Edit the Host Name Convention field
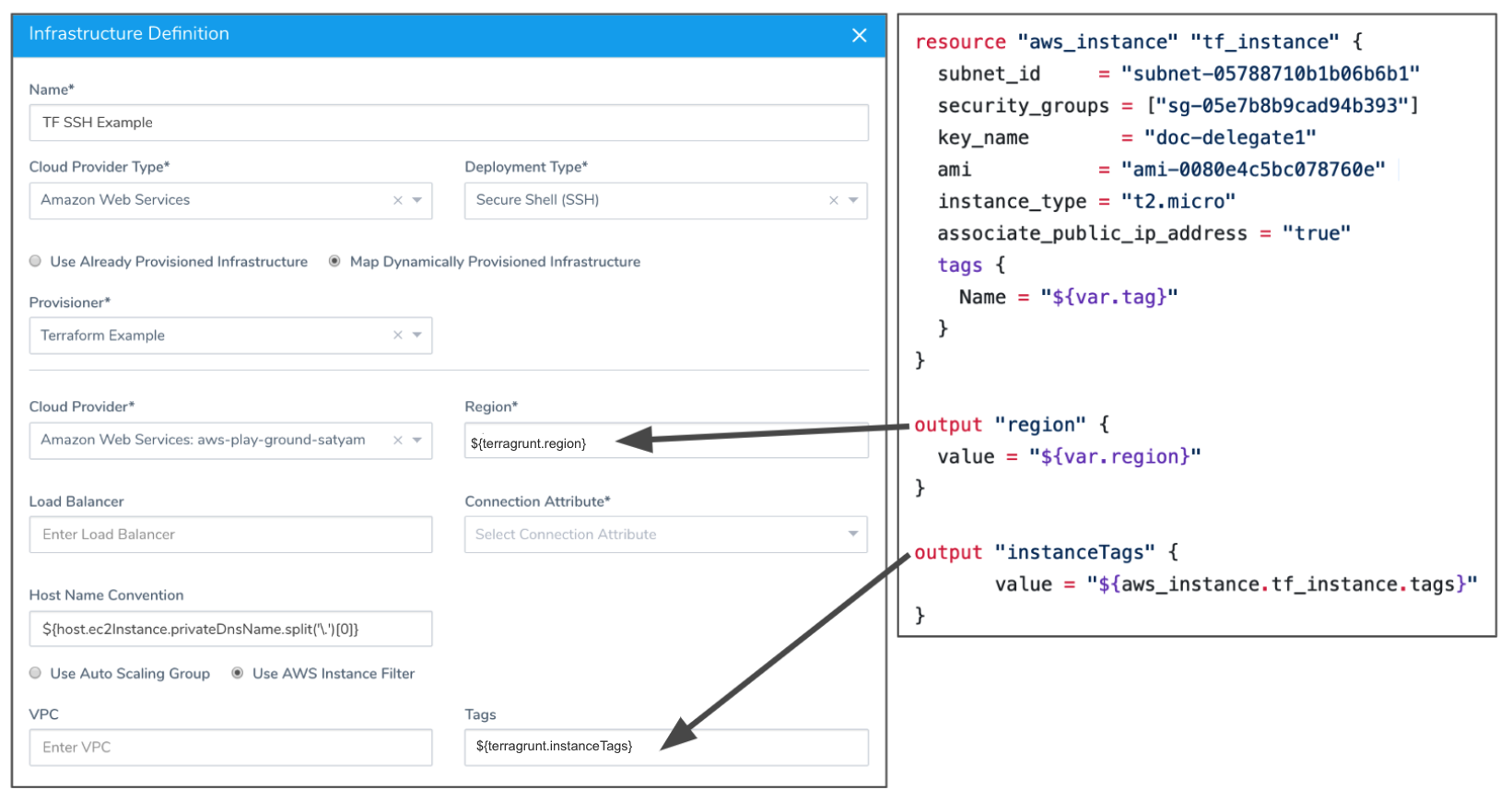1512x802 pixels. point(230,629)
